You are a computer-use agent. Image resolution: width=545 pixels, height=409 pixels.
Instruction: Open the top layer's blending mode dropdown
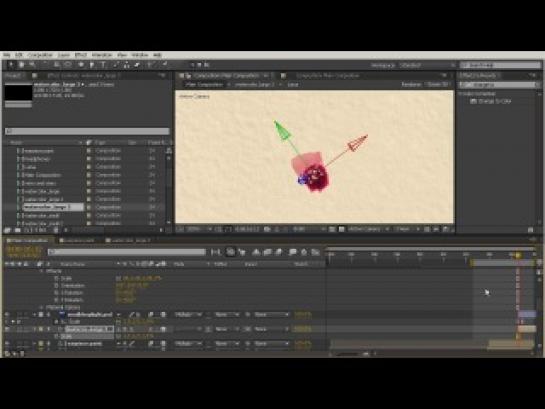coord(188,314)
